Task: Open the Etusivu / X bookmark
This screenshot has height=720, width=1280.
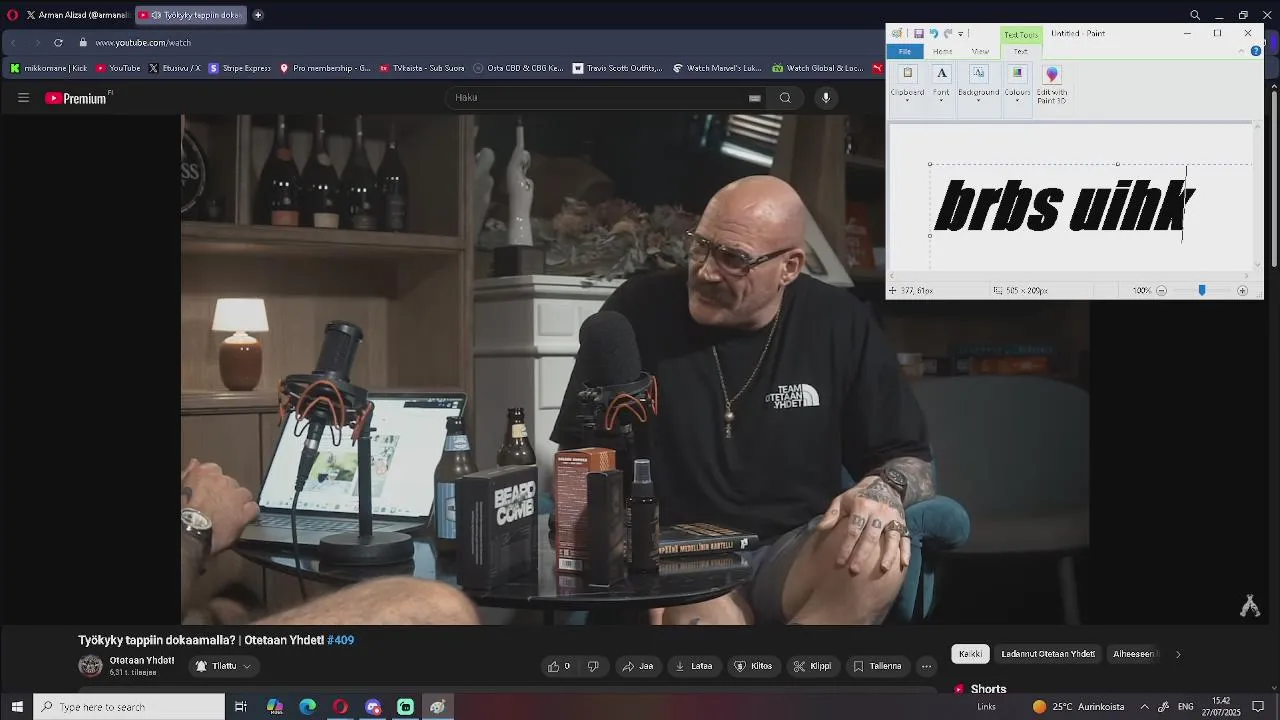Action: point(175,68)
